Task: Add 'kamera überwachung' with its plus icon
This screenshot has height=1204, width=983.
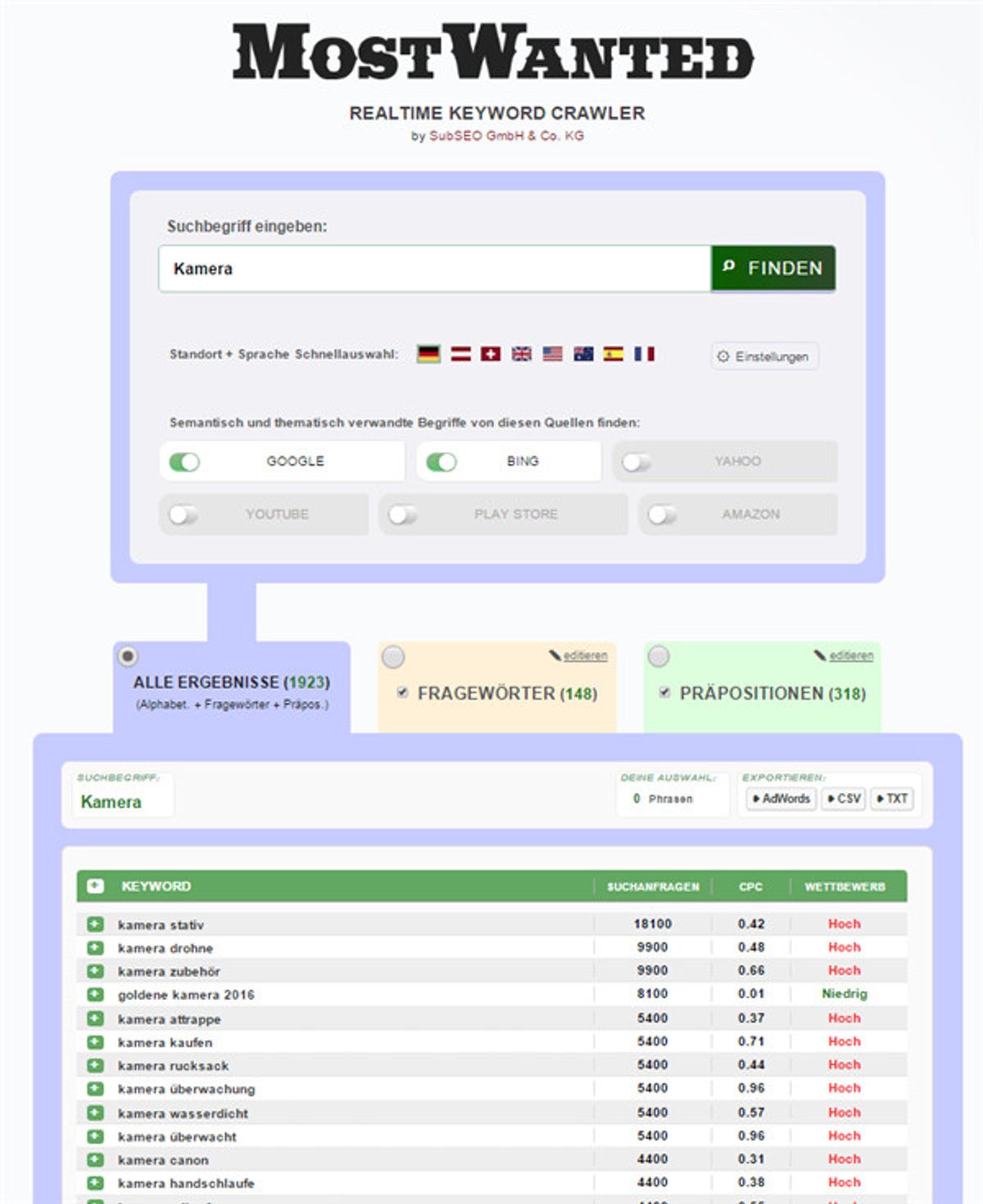Action: [x=95, y=1089]
